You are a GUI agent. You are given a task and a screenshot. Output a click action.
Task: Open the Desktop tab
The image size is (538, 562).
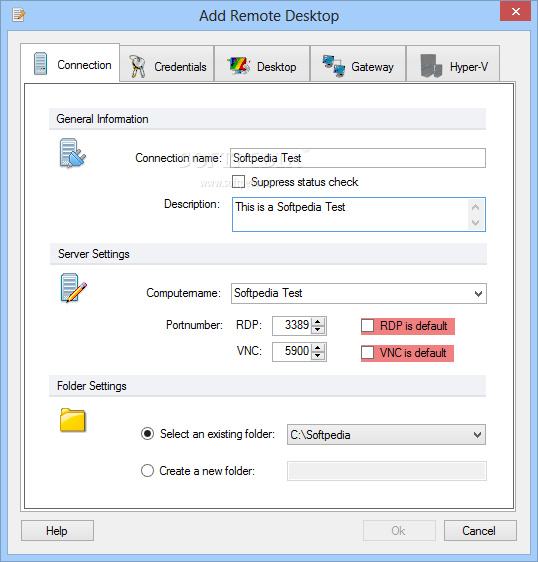(262, 64)
